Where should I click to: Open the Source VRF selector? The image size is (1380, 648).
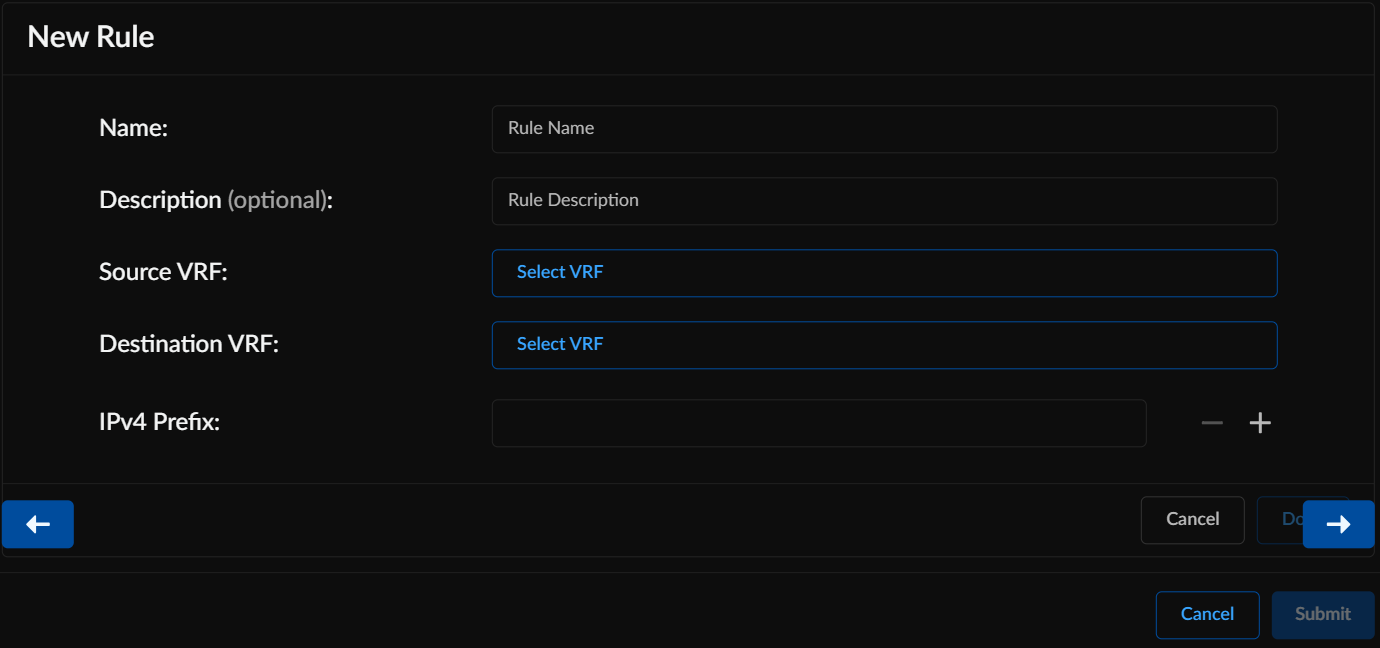pyautogui.click(x=884, y=272)
